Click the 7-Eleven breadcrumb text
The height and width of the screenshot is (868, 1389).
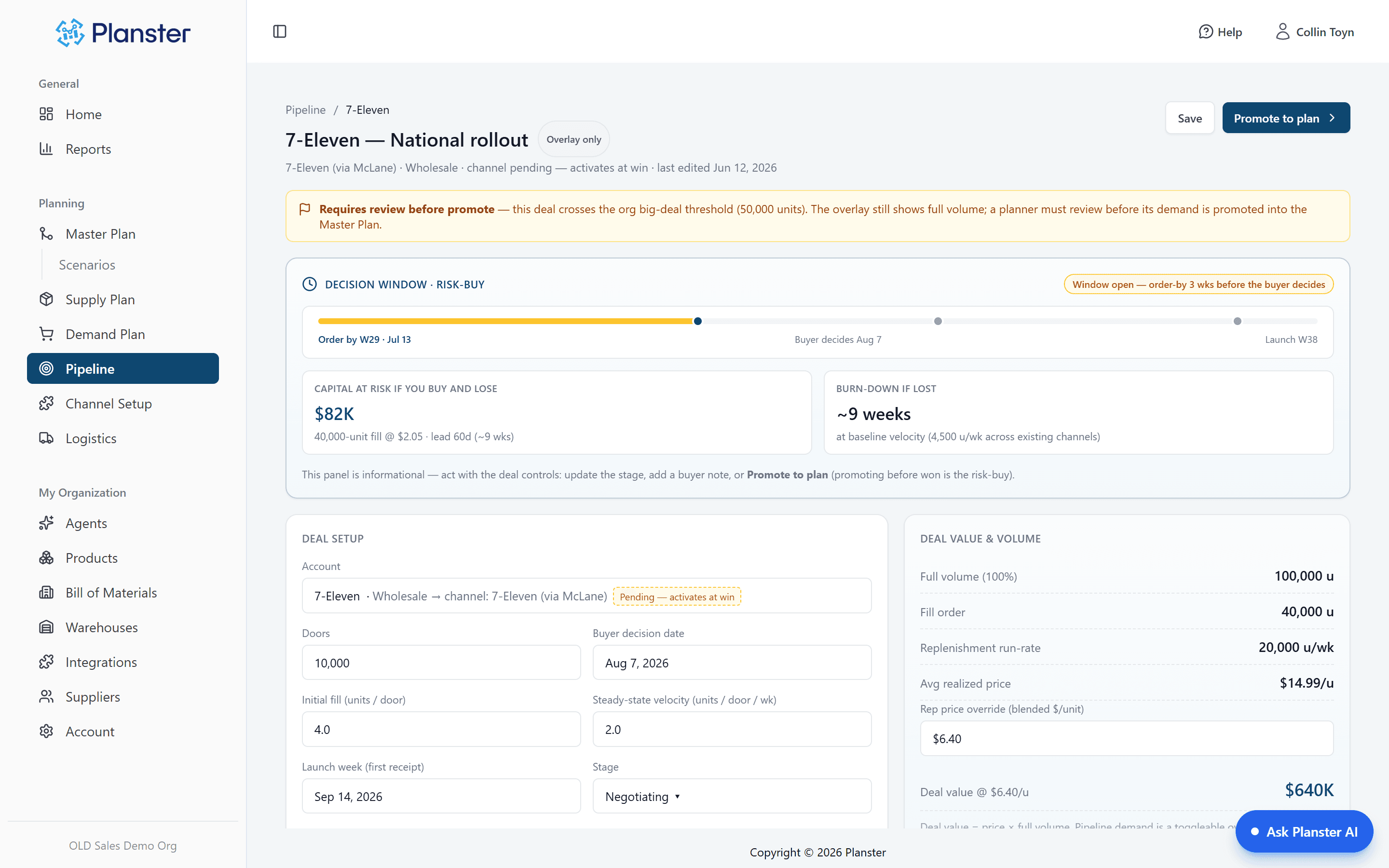368,109
